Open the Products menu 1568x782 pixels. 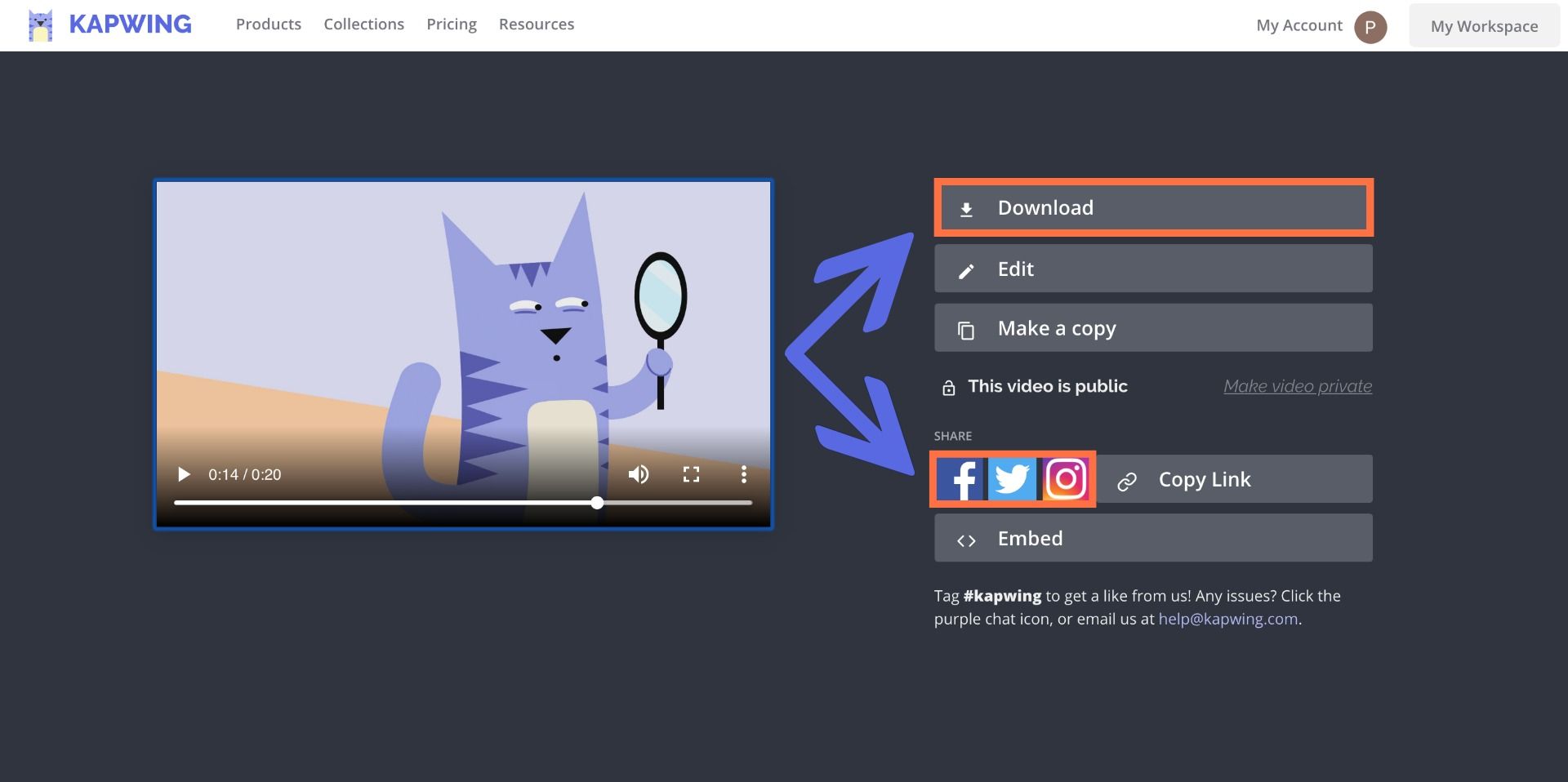(x=269, y=24)
